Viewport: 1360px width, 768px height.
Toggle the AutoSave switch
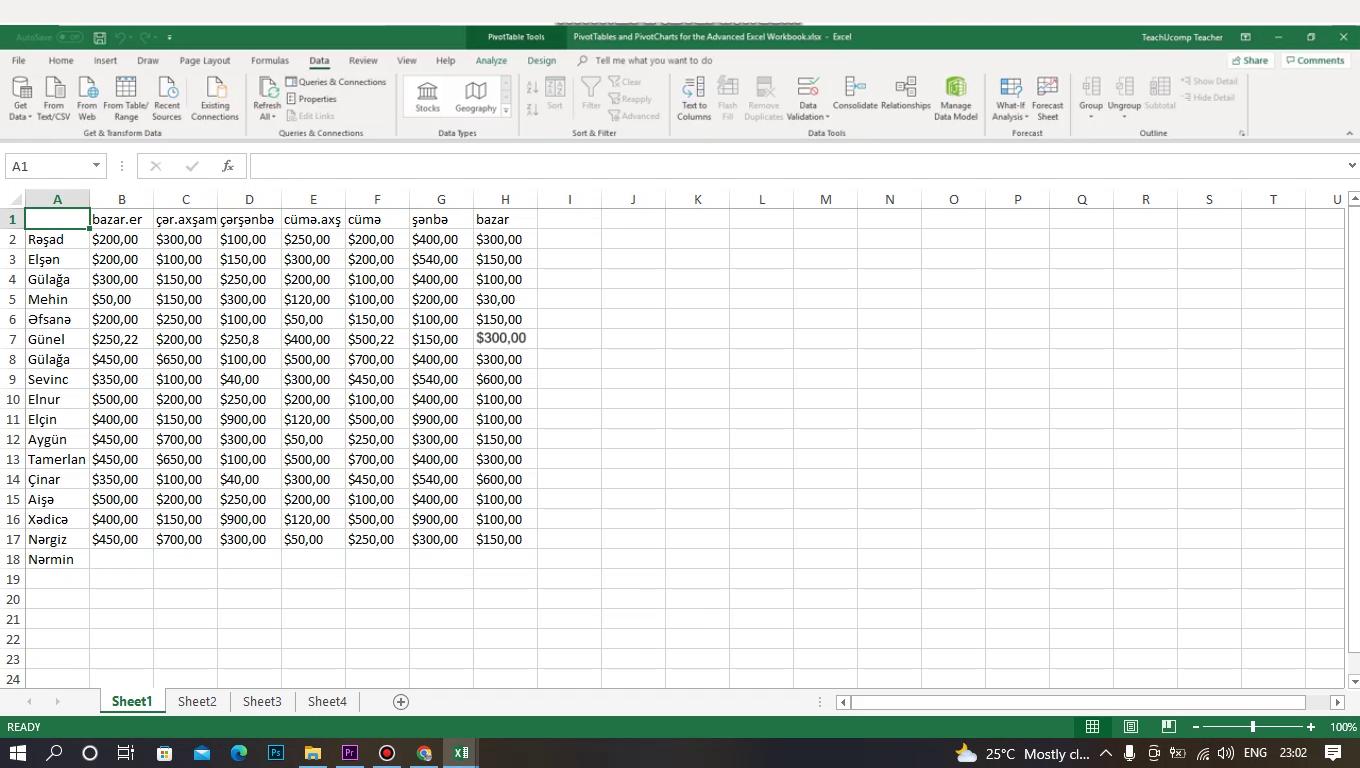[69, 37]
